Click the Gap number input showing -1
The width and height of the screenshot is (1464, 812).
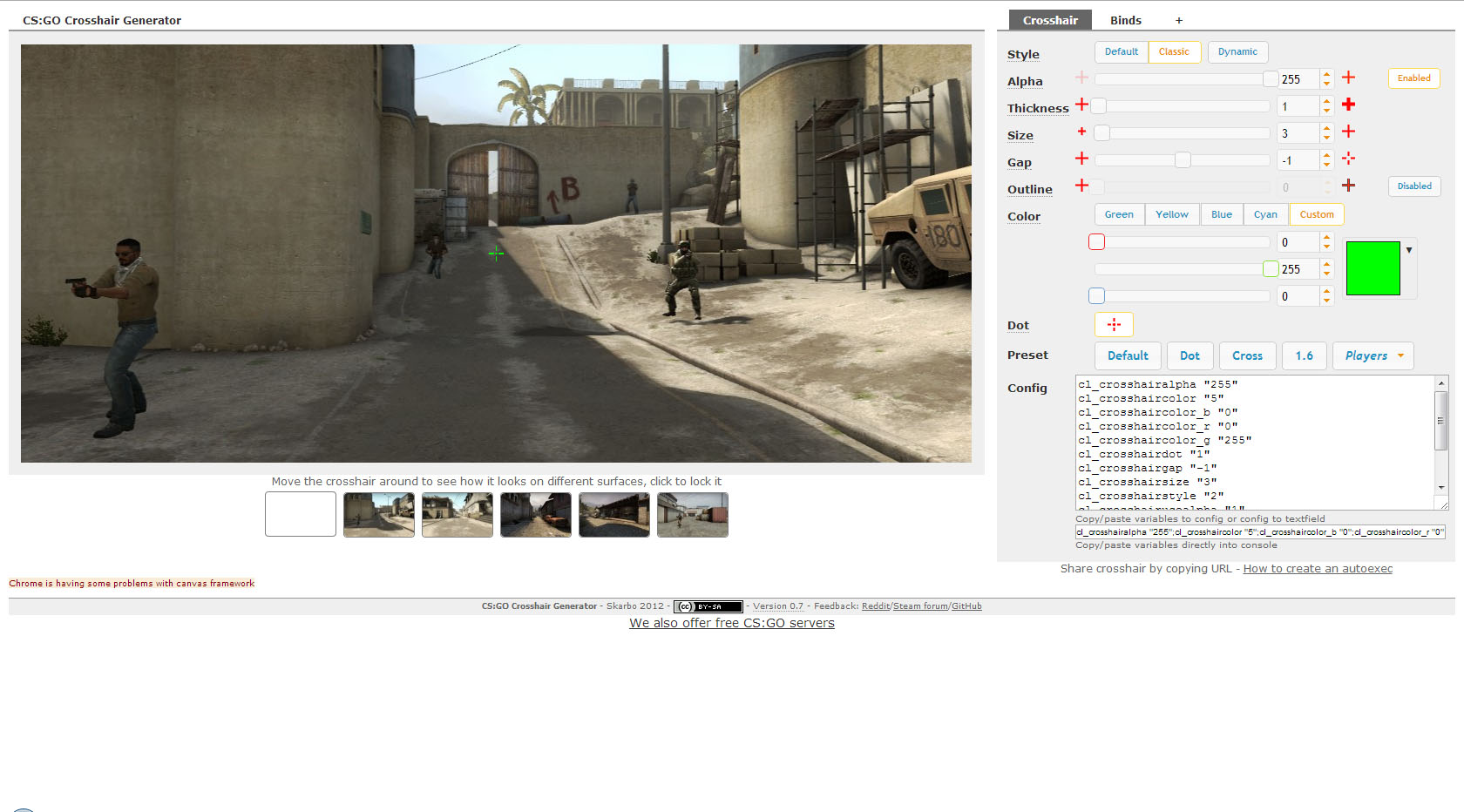(1299, 160)
